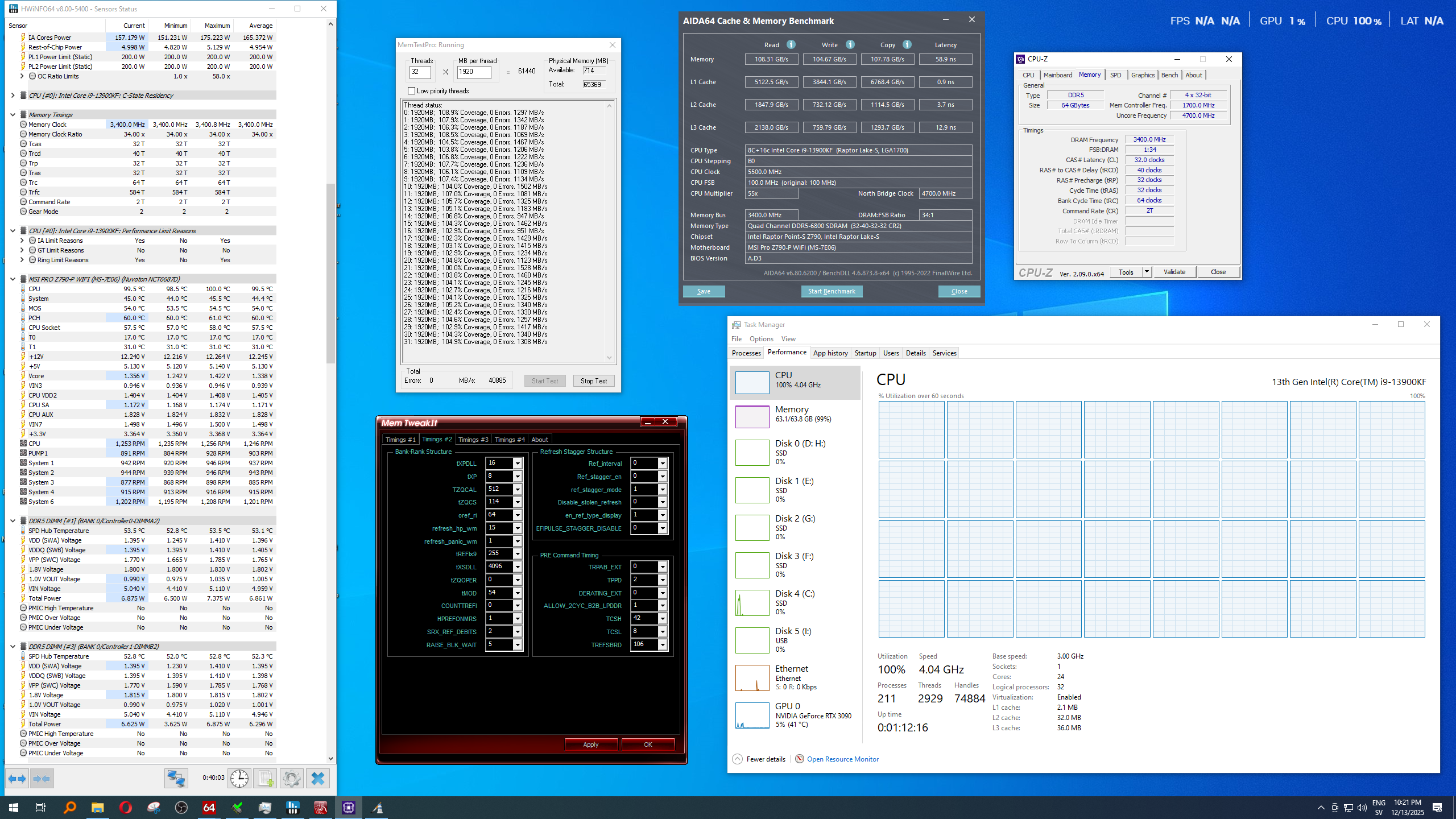Viewport: 1456px width, 819px height.
Task: Click the HWiNFO logging sheet icon
Action: (265, 778)
